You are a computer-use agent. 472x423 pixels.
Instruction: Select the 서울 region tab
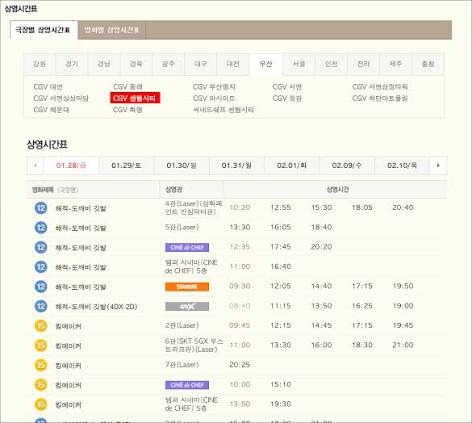pyautogui.click(x=298, y=64)
